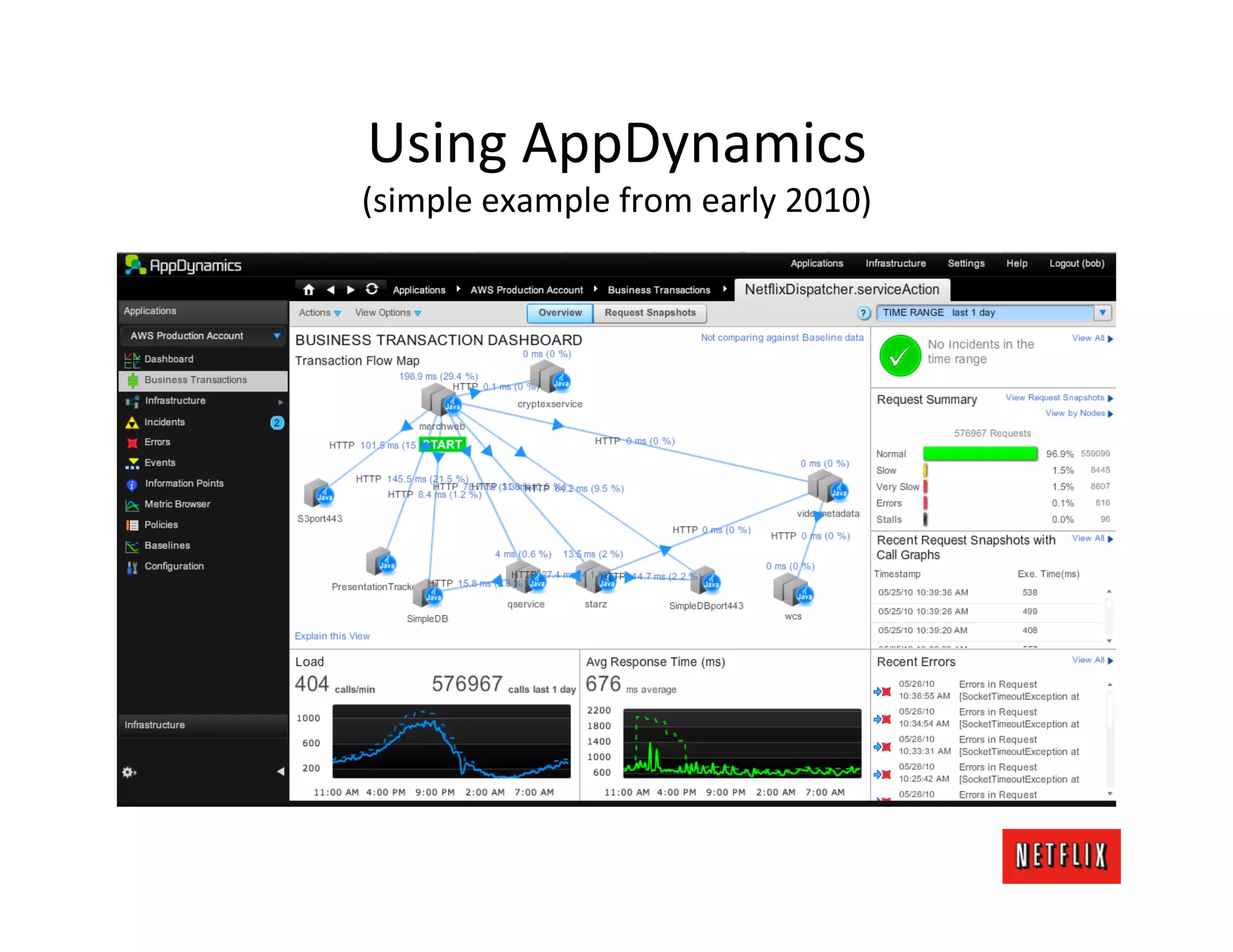
Task: Click the Policies sidebar icon
Action: click(132, 525)
